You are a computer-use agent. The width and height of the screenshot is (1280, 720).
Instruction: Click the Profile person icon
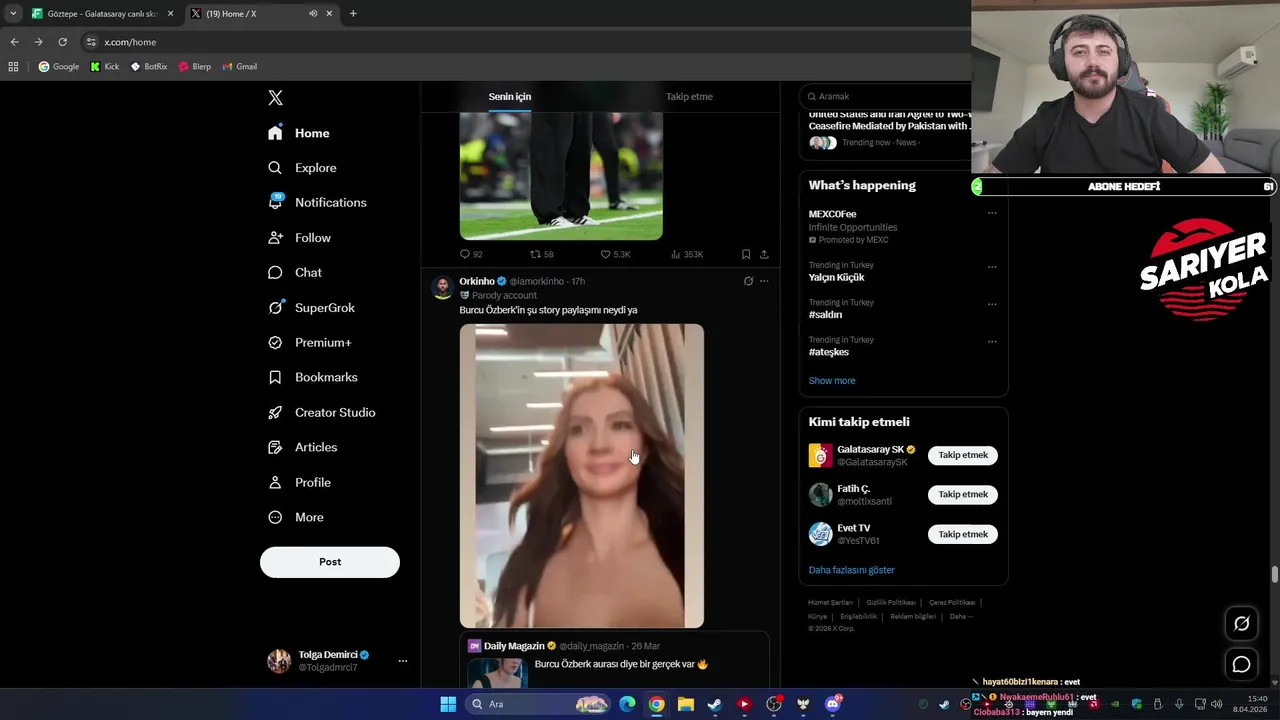pos(275,482)
